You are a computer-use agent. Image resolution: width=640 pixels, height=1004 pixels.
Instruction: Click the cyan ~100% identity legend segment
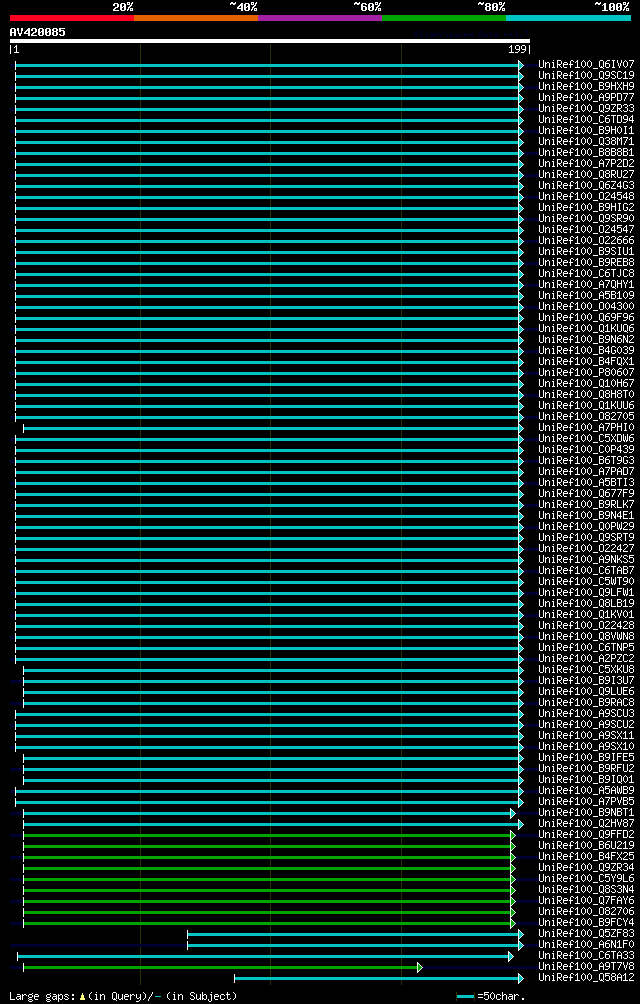[x=568, y=18]
